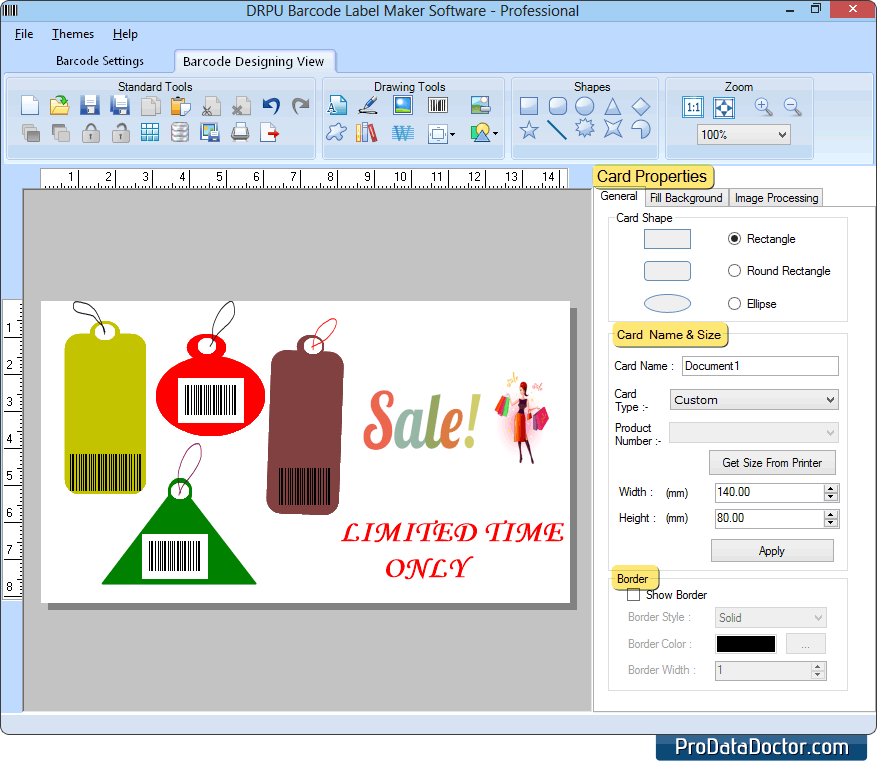The image size is (877, 761).
Task: Draw a triangle shape
Action: point(613,106)
